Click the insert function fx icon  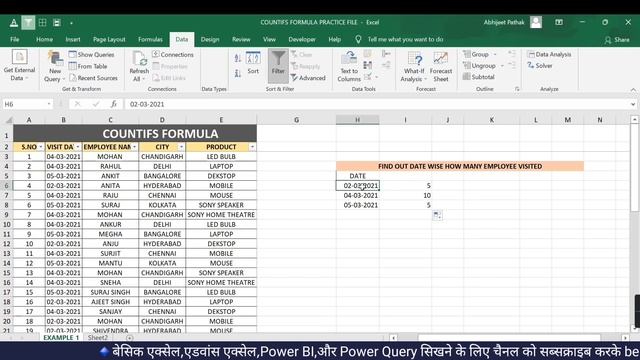(x=114, y=104)
